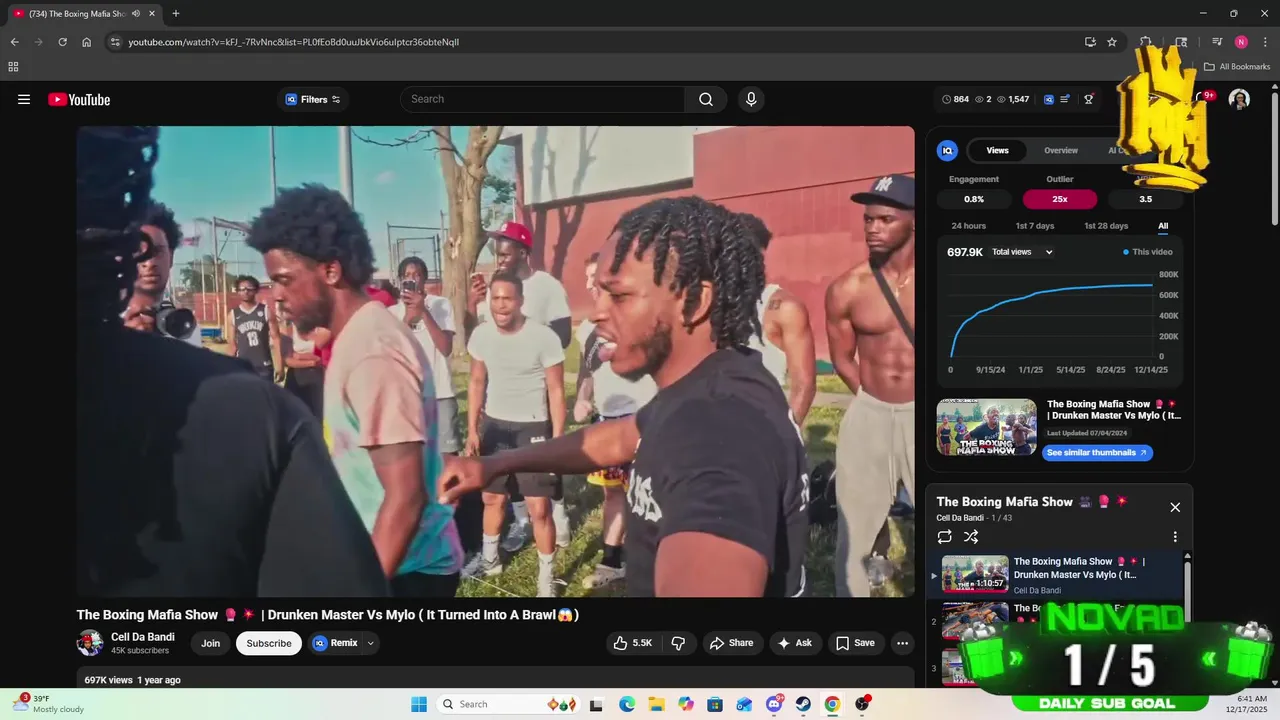This screenshot has width=1280, height=720.
Task: Open the YouTube hamburger guide menu
Action: tap(24, 99)
